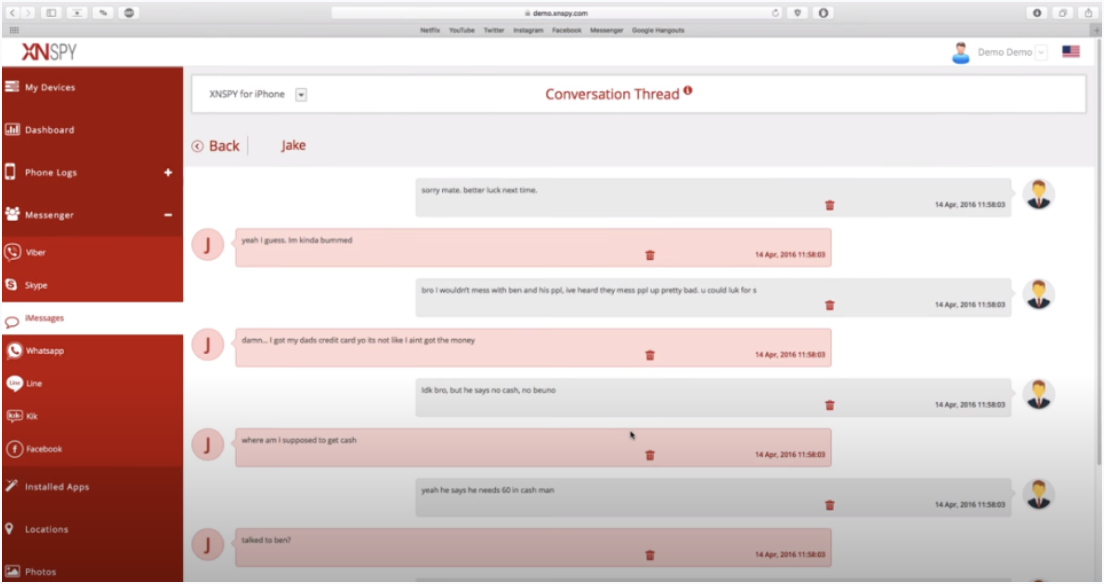
Task: Click the browser share icon
Action: 1088,13
